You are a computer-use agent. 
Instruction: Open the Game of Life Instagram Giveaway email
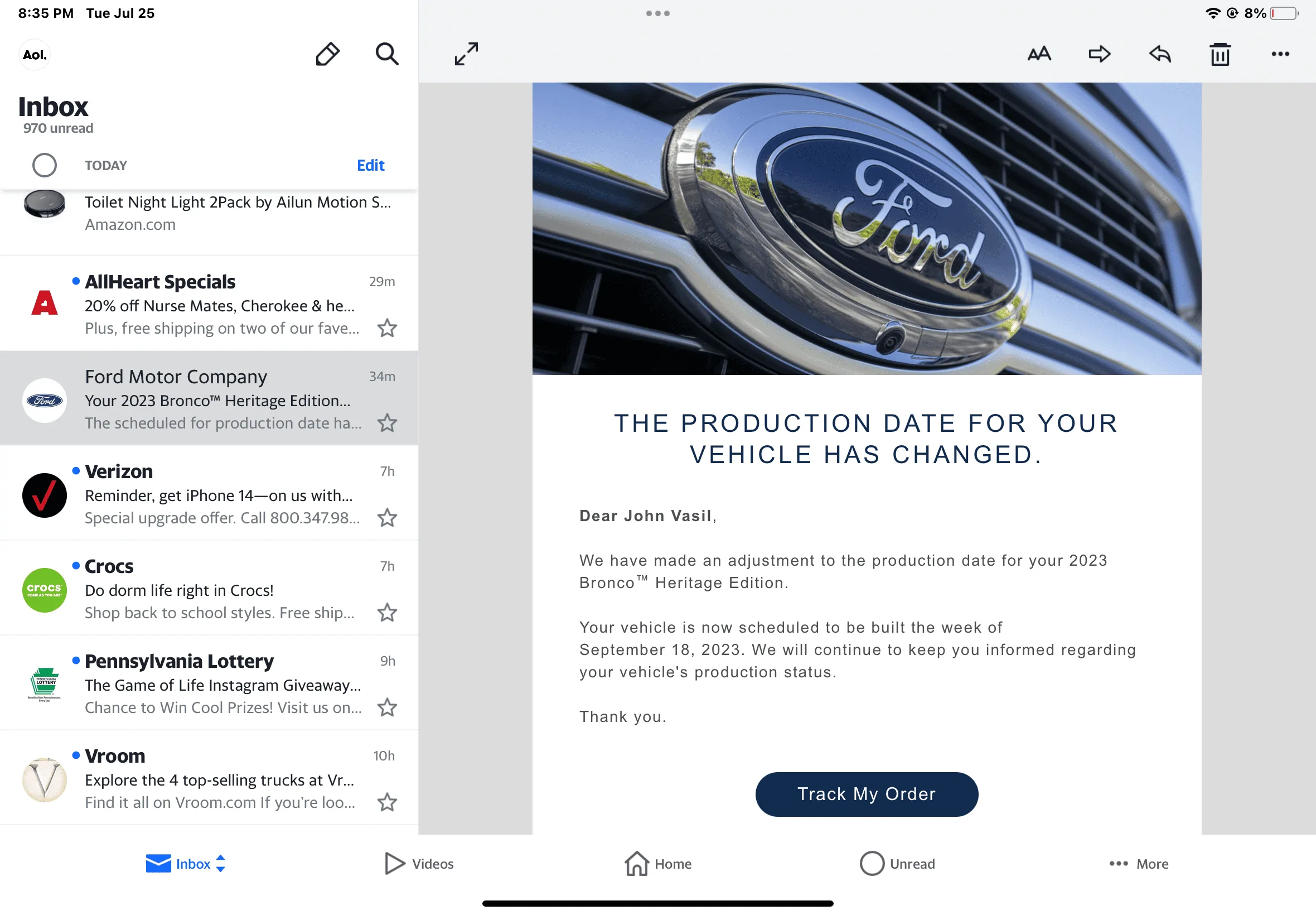tap(209, 683)
